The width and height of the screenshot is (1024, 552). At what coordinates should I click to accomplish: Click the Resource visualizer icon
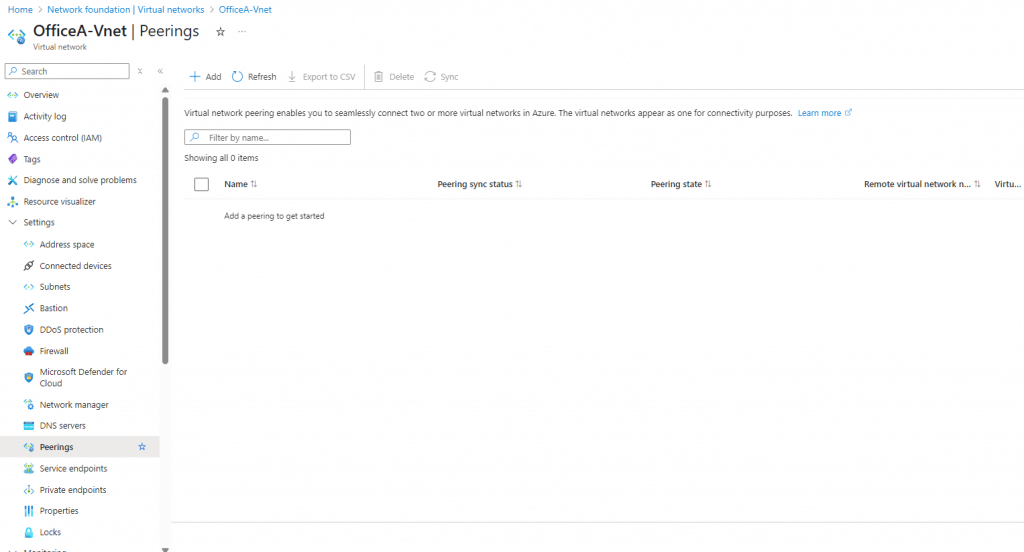[x=13, y=202]
